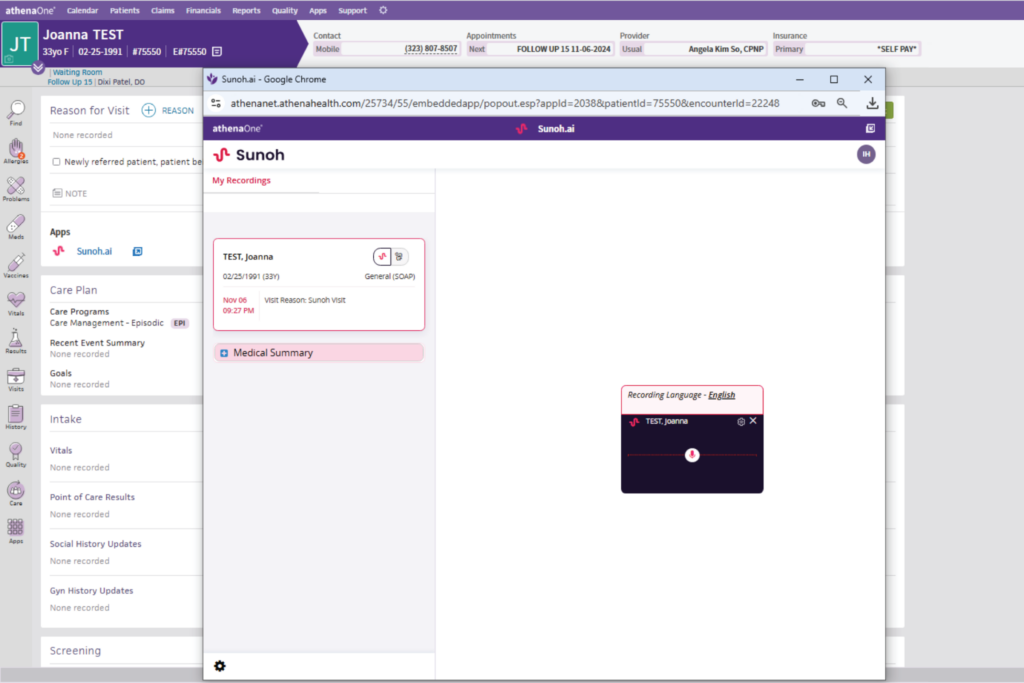Screen dimensions: 1024x683
Task: Select the TEST, Joanna recording card
Action: pos(319,285)
